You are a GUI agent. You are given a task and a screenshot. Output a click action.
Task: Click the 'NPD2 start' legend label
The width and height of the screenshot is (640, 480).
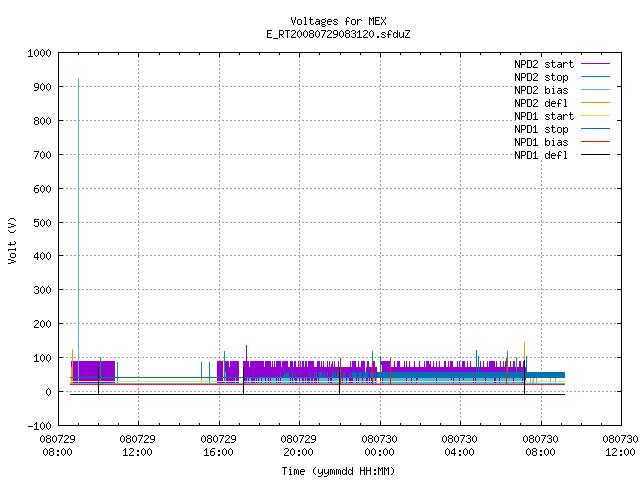click(544, 64)
